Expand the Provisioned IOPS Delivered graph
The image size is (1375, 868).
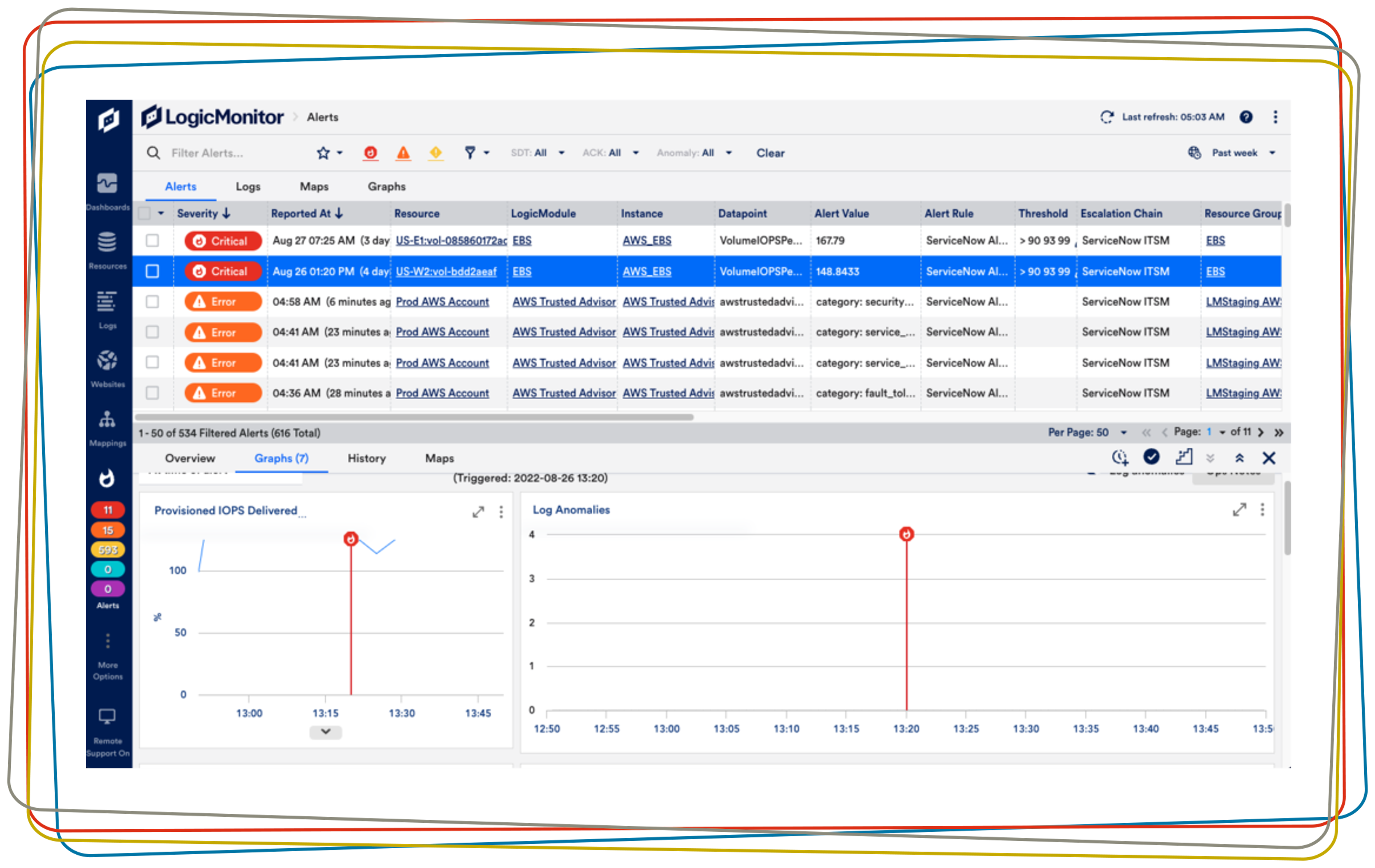pyautogui.click(x=479, y=512)
